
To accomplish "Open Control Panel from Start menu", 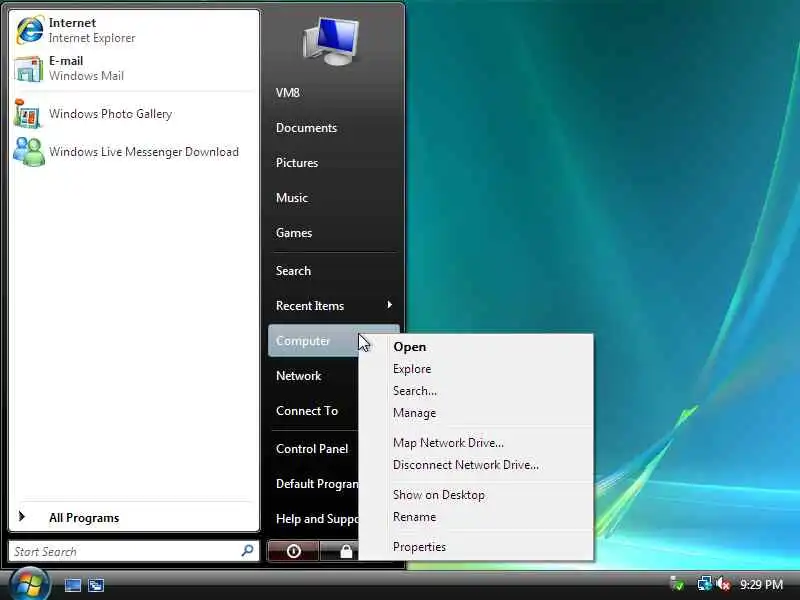I will (x=312, y=449).
